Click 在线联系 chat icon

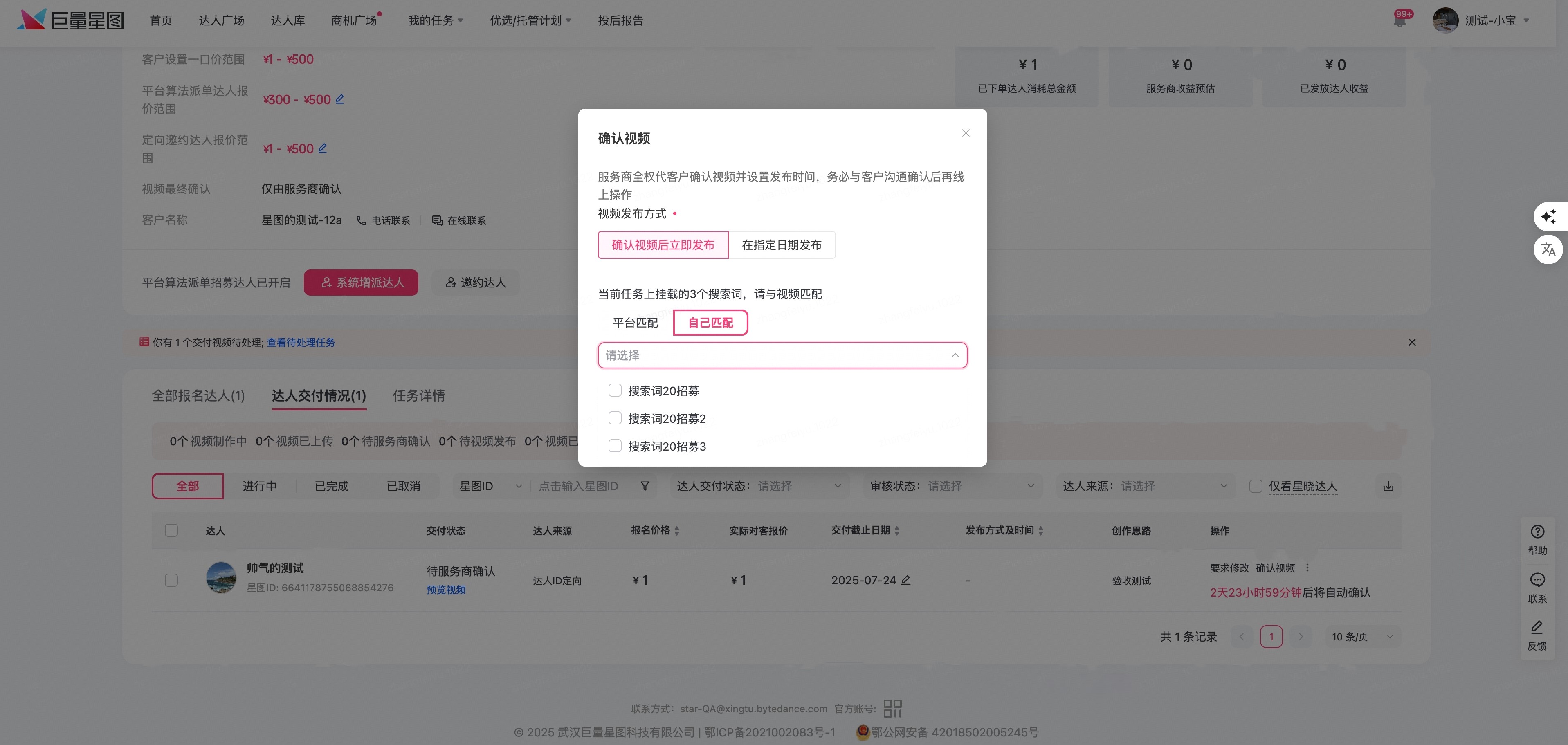click(x=437, y=220)
